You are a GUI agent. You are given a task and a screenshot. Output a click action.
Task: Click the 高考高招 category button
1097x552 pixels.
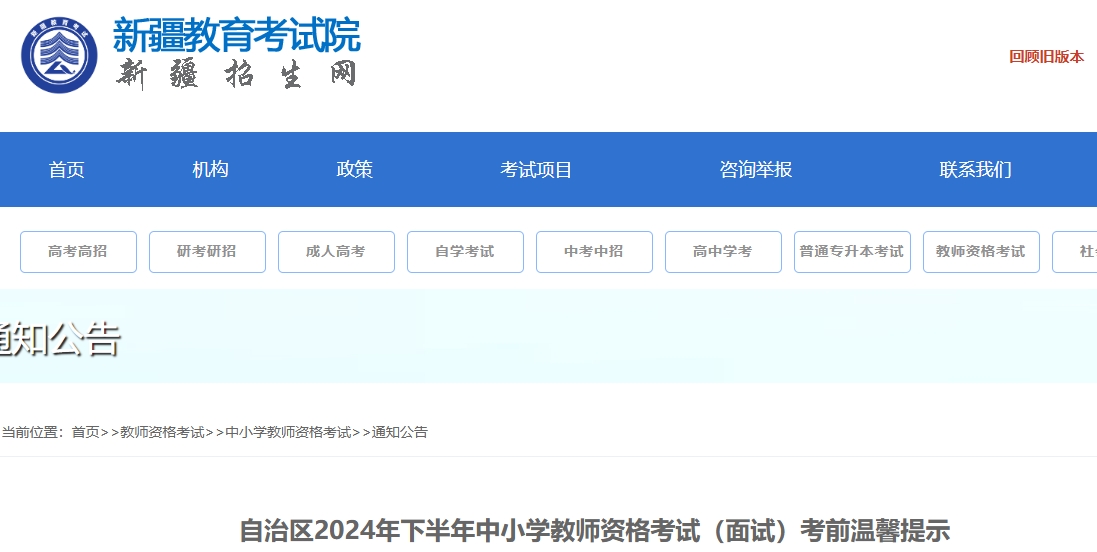78,252
